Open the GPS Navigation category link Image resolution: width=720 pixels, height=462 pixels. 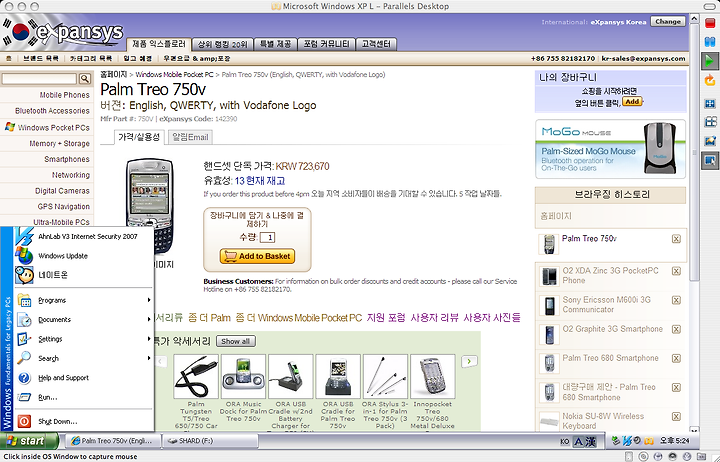(63, 207)
